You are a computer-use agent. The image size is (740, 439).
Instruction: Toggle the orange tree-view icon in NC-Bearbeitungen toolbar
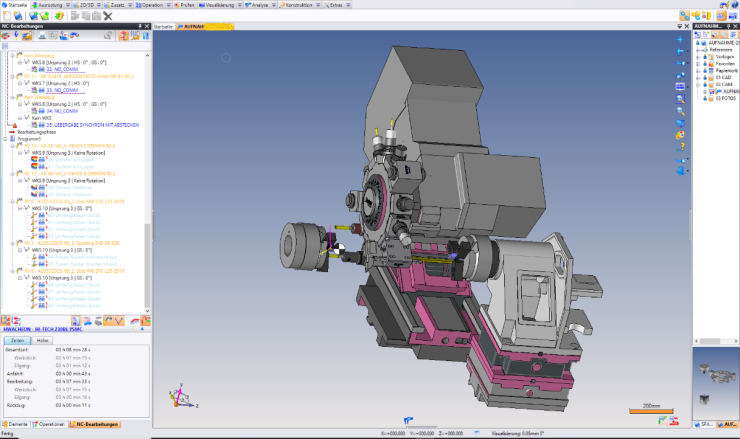124,36
